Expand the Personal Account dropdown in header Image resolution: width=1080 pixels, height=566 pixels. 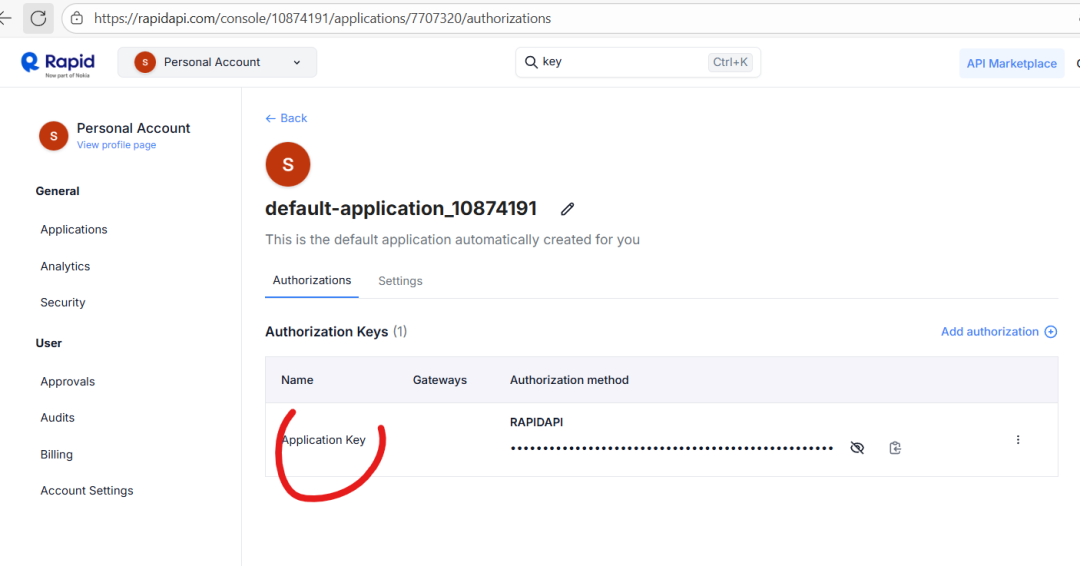pos(217,62)
